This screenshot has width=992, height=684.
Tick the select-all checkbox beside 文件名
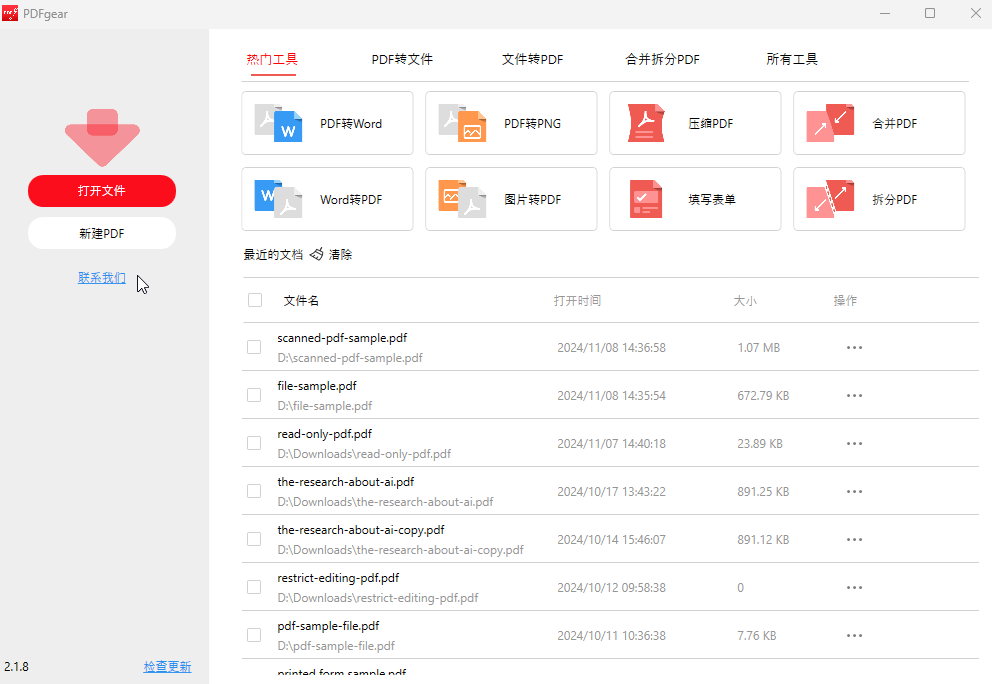[255, 300]
